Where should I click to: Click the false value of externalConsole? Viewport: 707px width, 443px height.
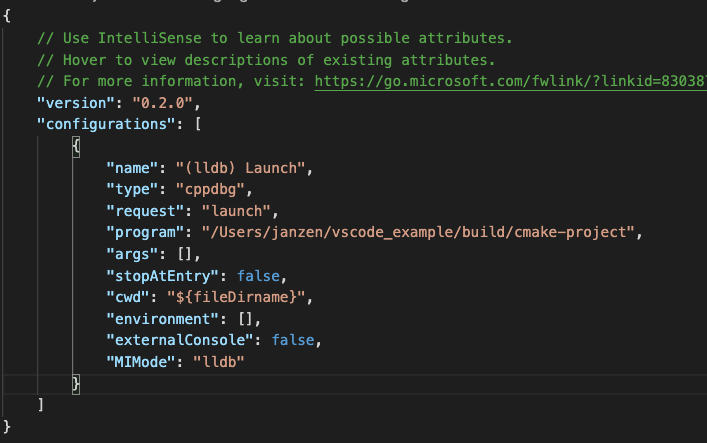[293, 340]
